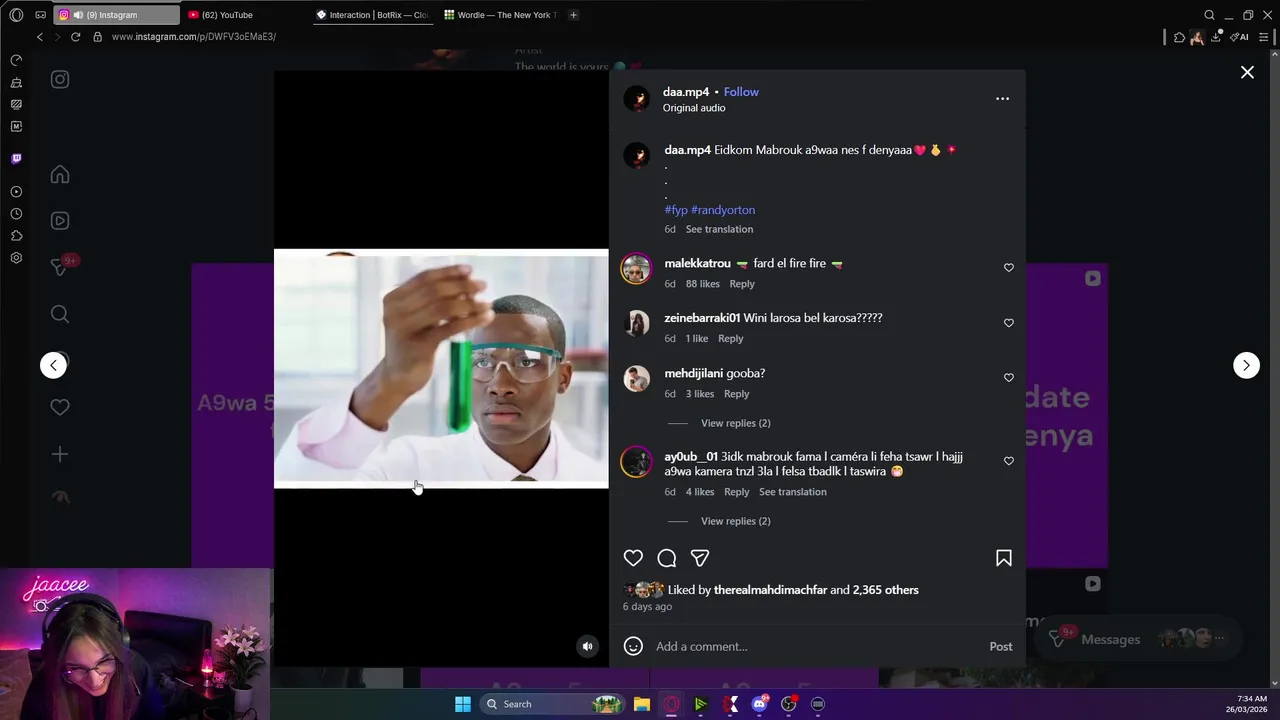Like zeinebarraki01's comment
Image resolution: width=1280 pixels, height=720 pixels.
[x=1008, y=323]
